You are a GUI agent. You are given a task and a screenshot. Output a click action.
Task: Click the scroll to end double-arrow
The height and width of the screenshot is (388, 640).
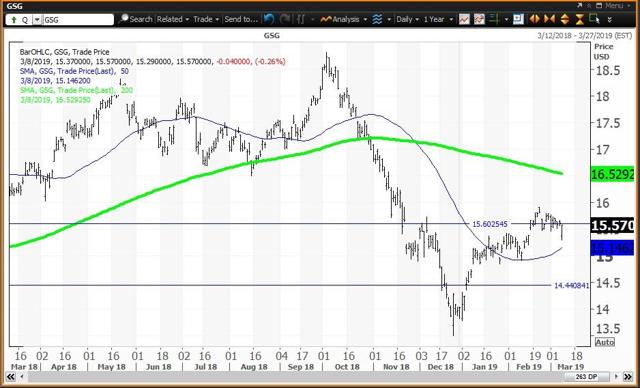coord(628,376)
